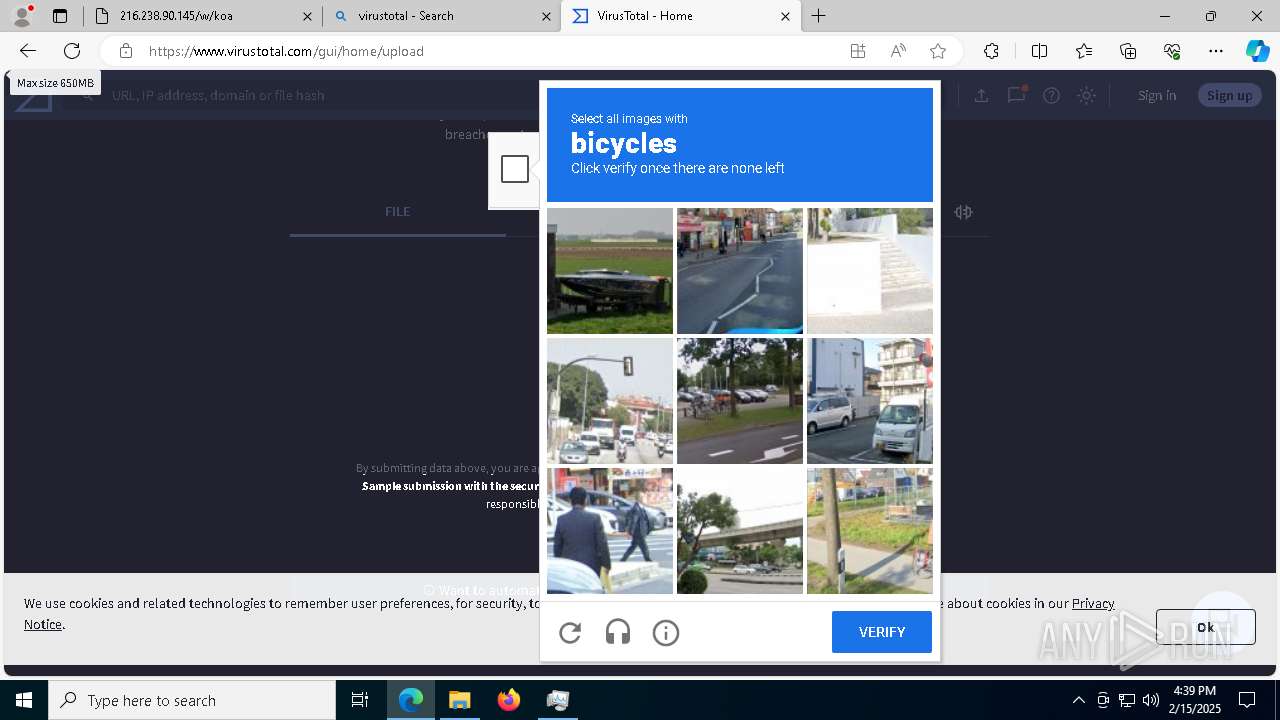
Task: Activate Read aloud in address bar
Action: click(x=898, y=51)
